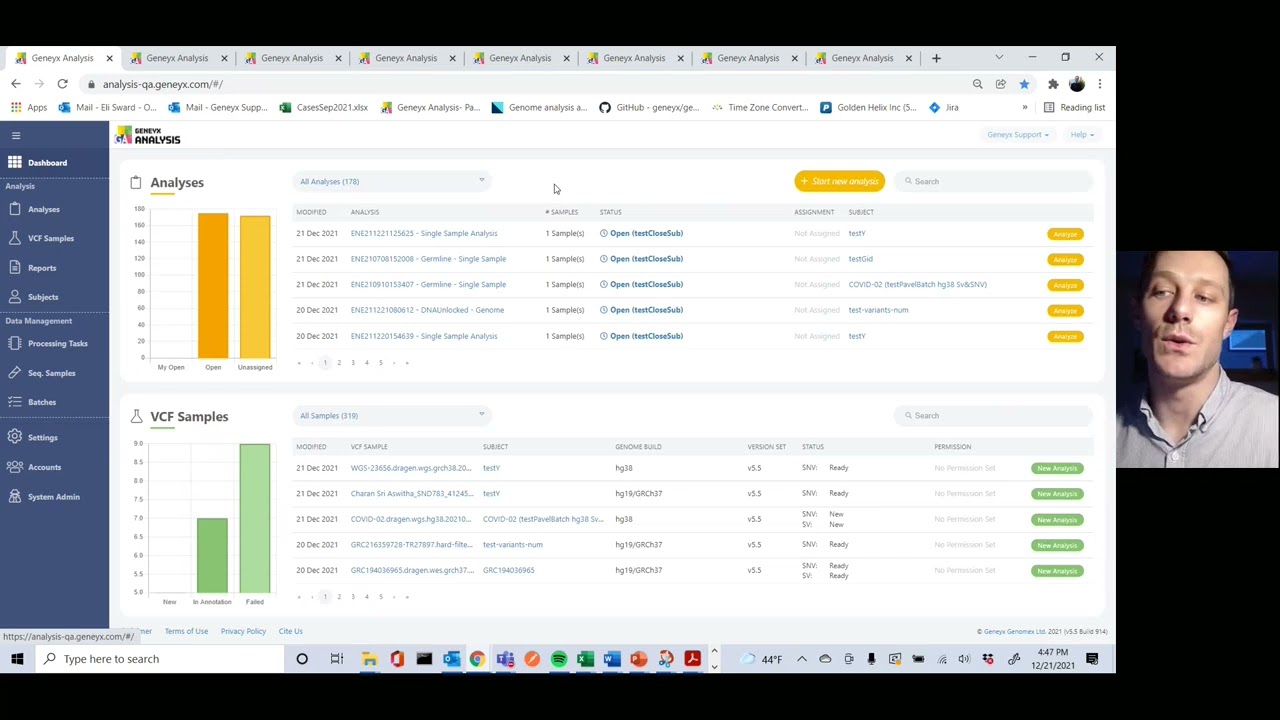Click the share page icon
Image resolution: width=1280 pixels, height=720 pixels.
point(1001,84)
